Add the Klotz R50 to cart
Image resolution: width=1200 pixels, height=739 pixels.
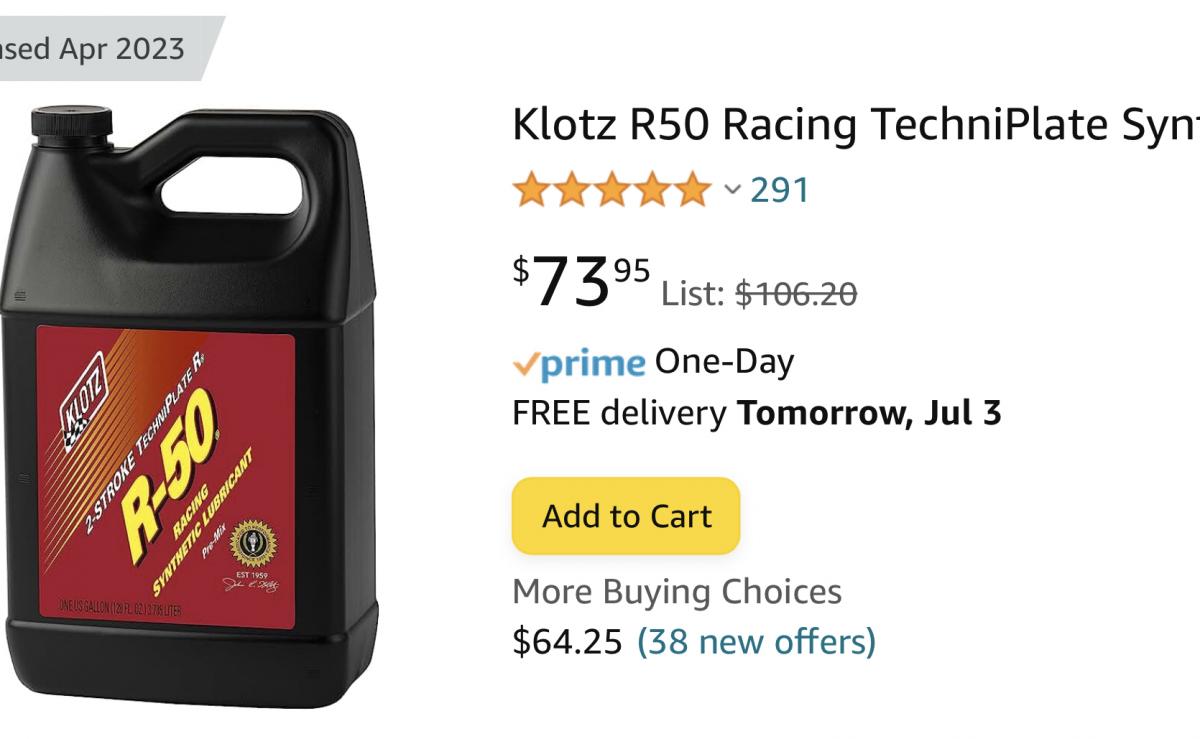pyautogui.click(x=626, y=516)
